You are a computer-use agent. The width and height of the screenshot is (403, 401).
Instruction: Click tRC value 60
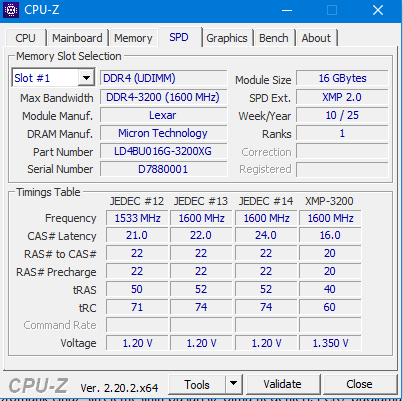pyautogui.click(x=330, y=307)
